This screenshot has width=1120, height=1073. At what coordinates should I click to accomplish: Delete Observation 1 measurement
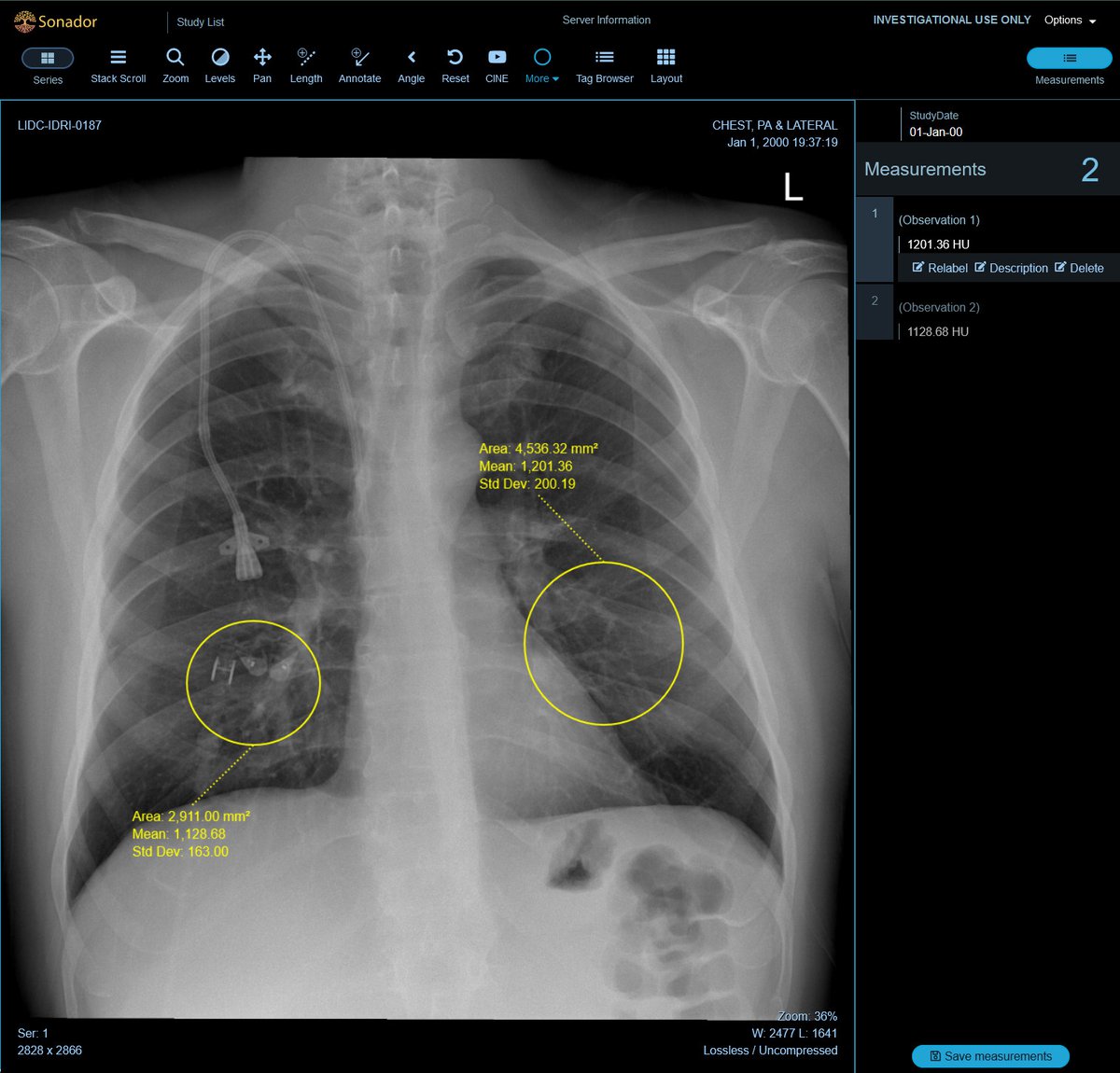tap(1085, 268)
